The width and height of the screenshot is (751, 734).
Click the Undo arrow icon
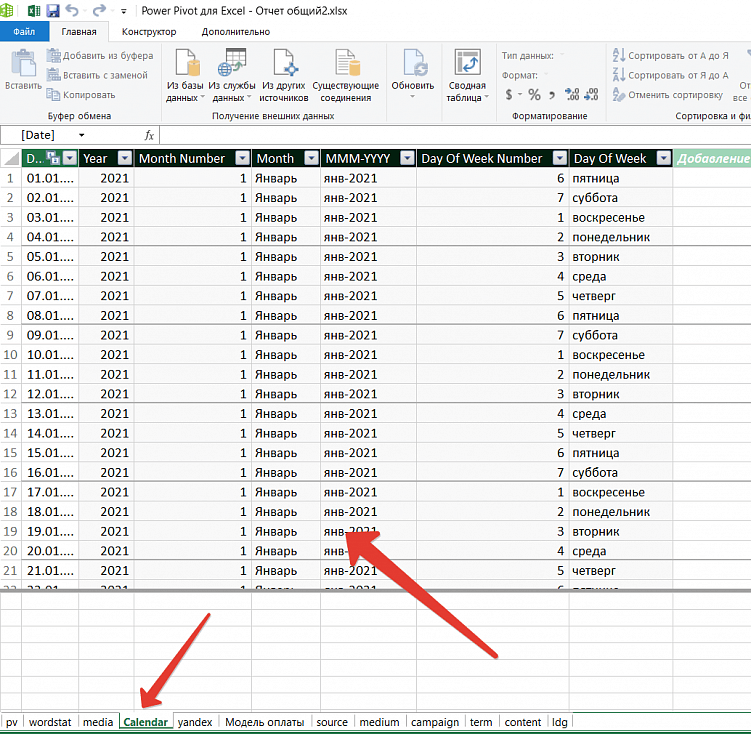[73, 11]
